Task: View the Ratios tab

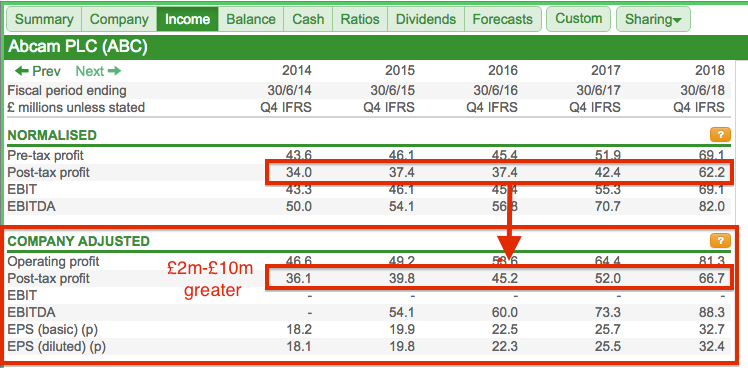Action: (360, 20)
